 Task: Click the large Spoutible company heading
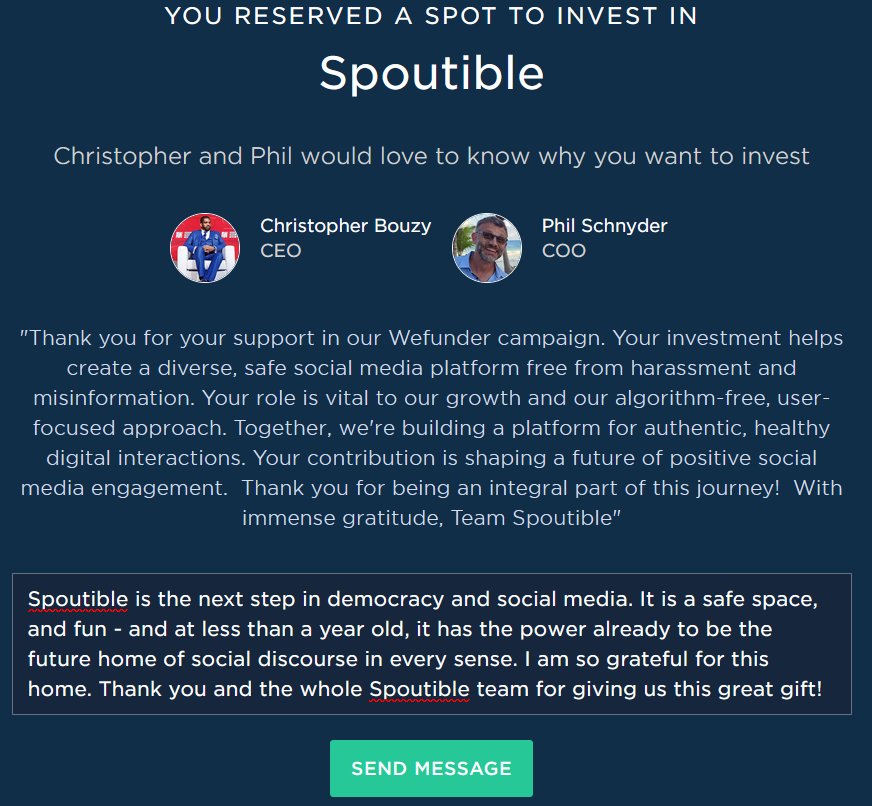[432, 73]
